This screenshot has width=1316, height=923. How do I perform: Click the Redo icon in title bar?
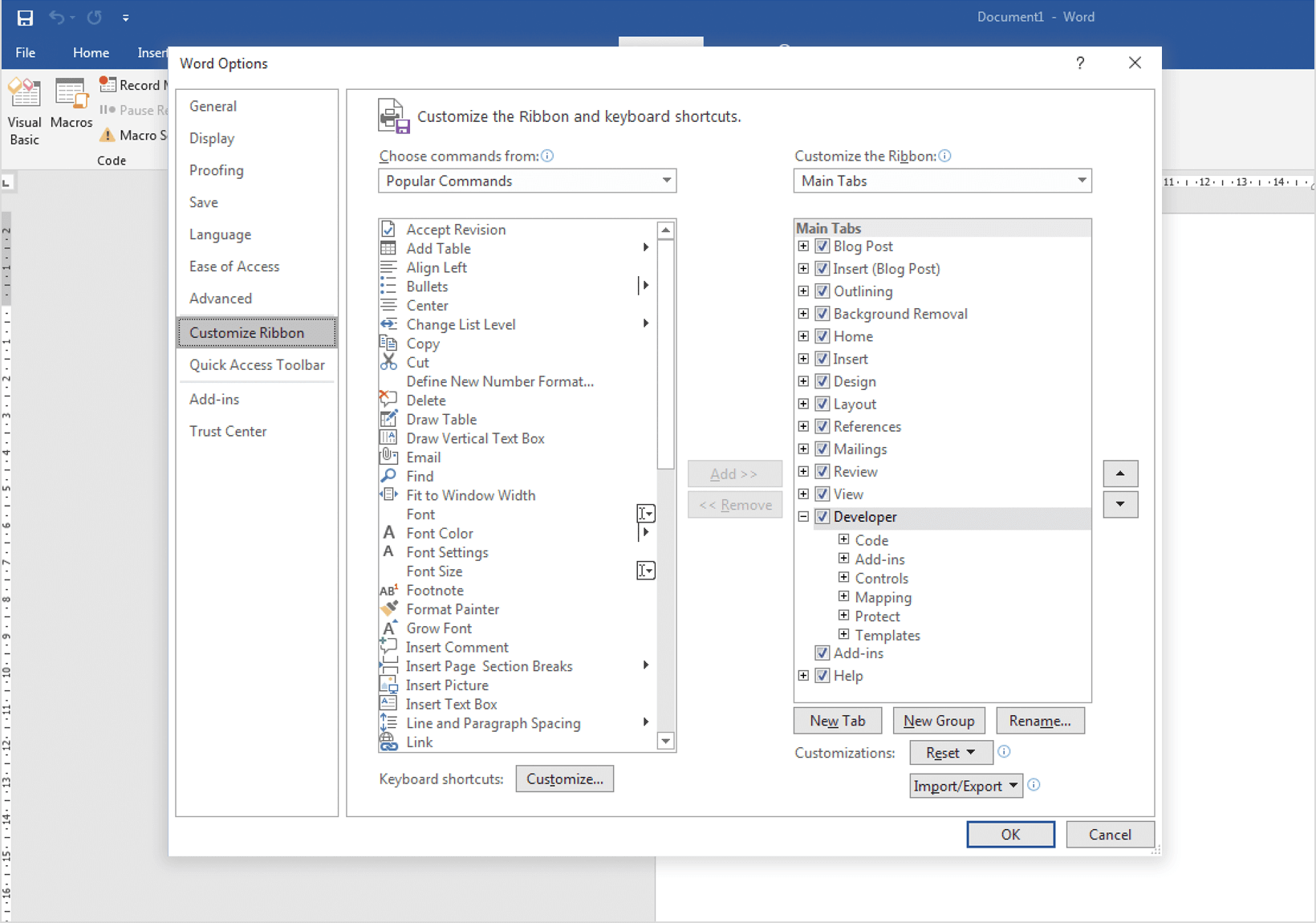[x=95, y=17]
